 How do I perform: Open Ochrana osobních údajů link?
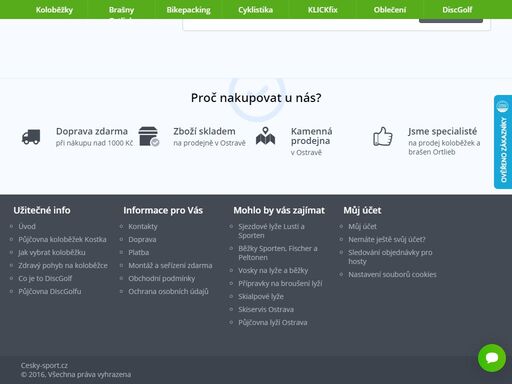(x=168, y=291)
